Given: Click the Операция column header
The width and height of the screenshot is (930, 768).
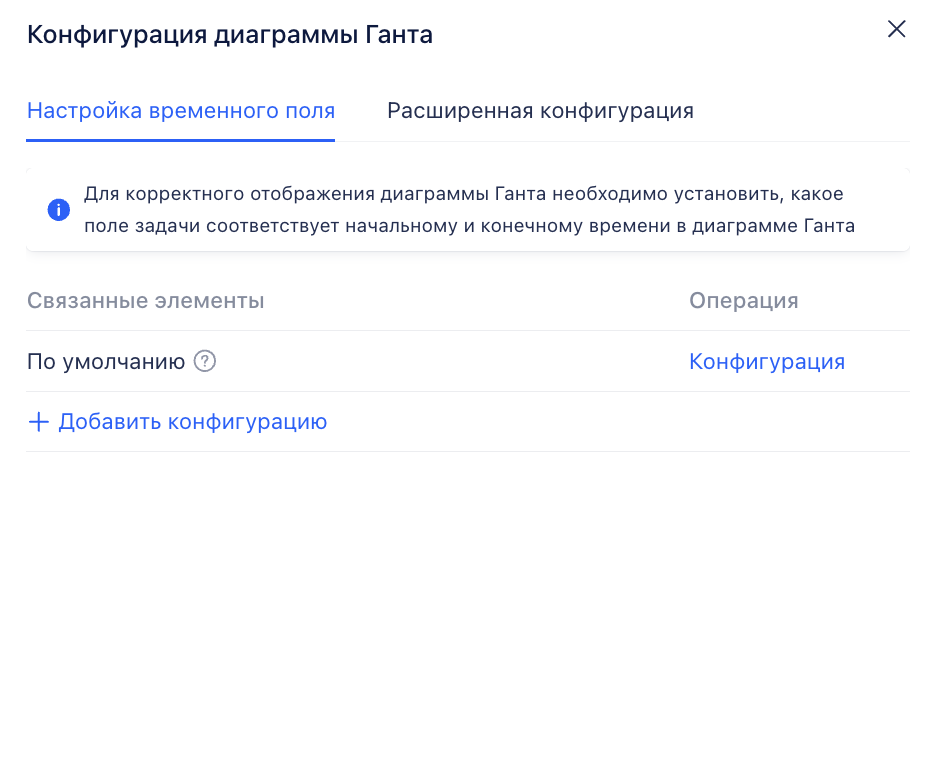Looking at the screenshot, I should [743, 301].
